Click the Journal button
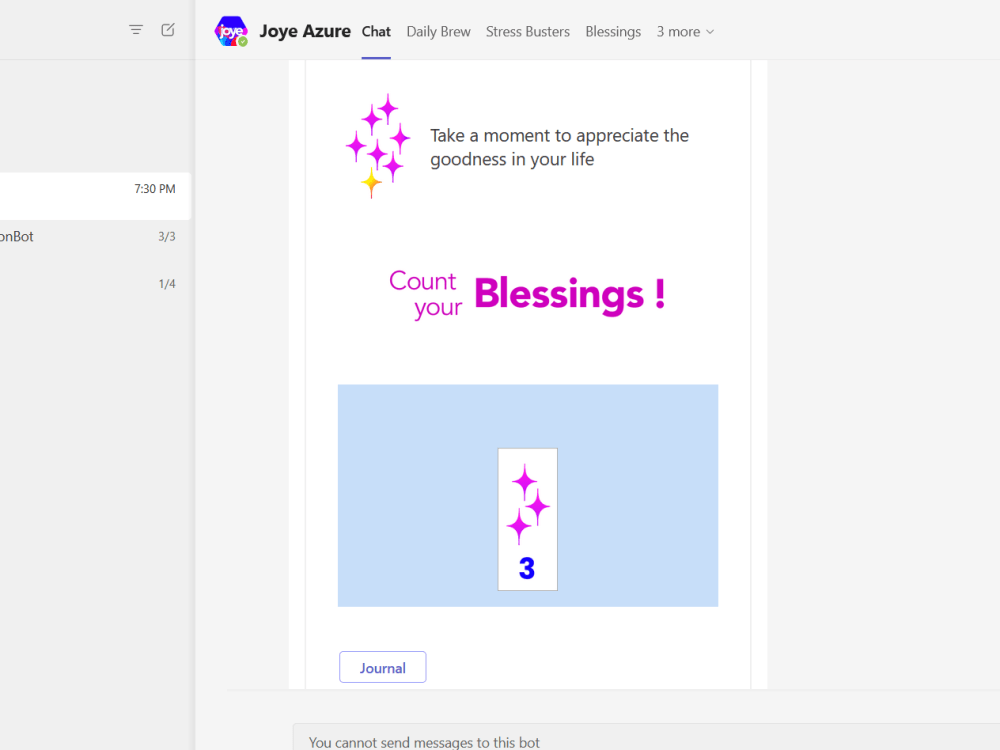This screenshot has height=750, width=1000. [383, 667]
